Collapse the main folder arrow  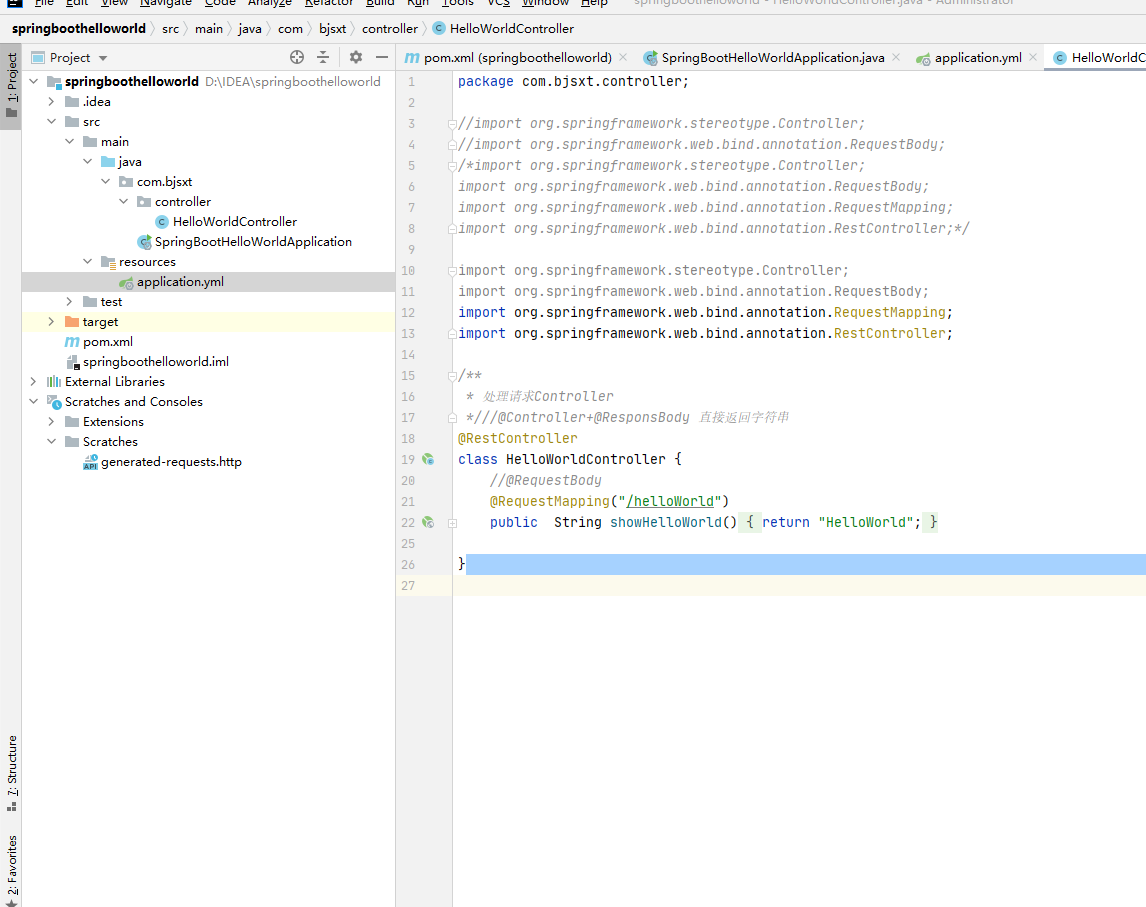69,141
